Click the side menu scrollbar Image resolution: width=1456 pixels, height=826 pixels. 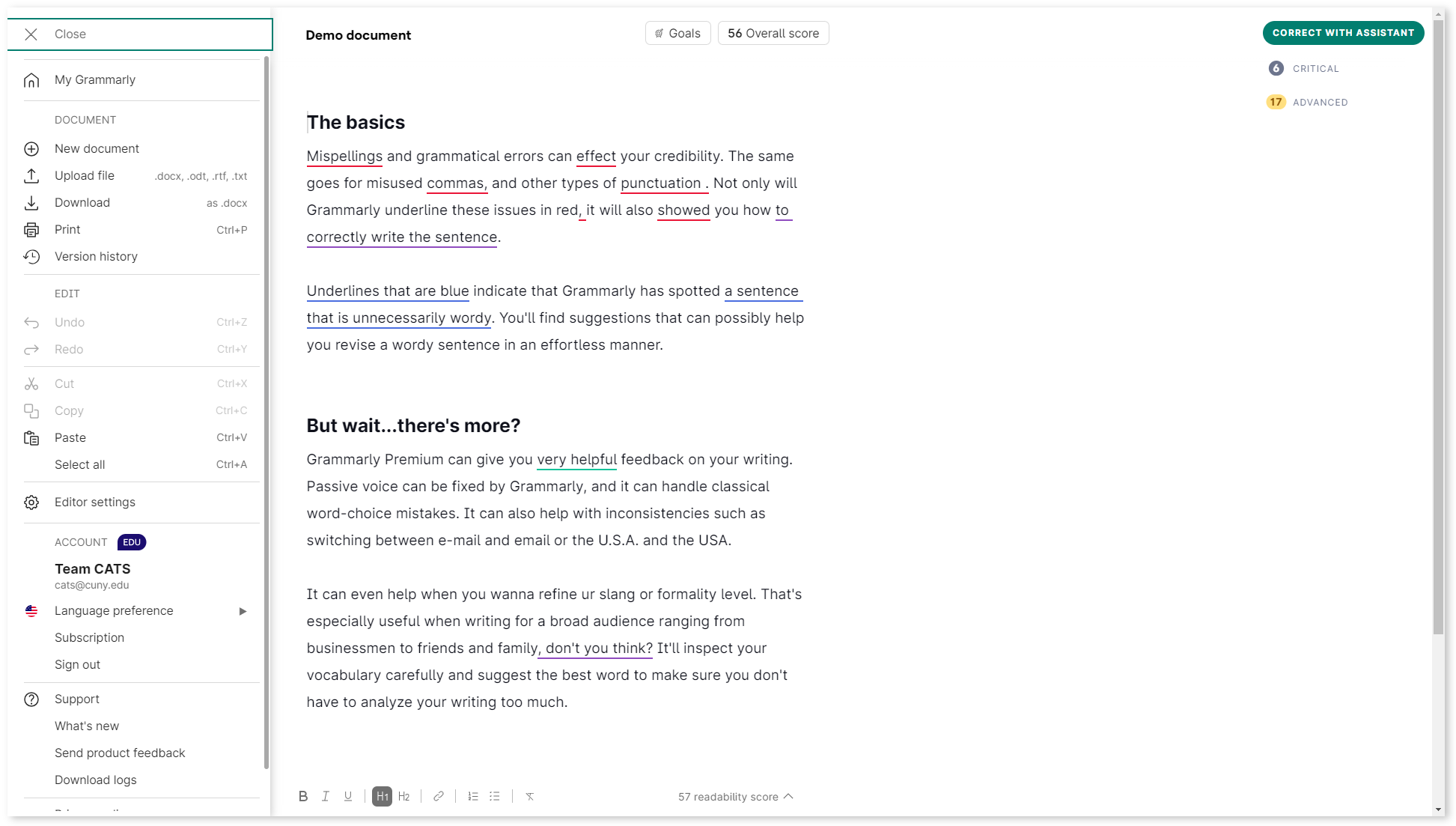pyautogui.click(x=266, y=412)
